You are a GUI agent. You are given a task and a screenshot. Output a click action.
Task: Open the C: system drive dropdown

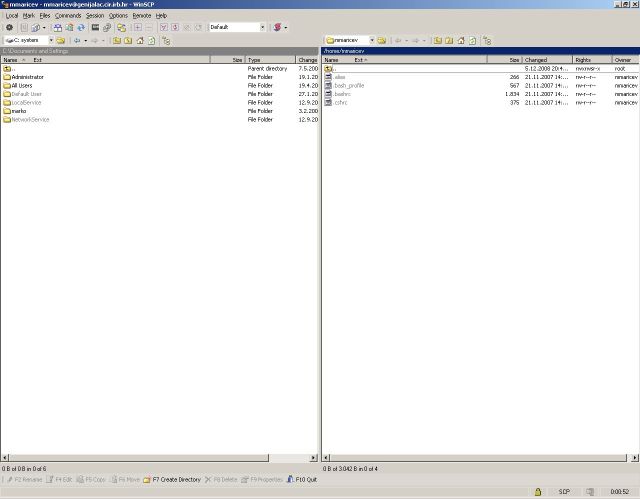point(49,41)
